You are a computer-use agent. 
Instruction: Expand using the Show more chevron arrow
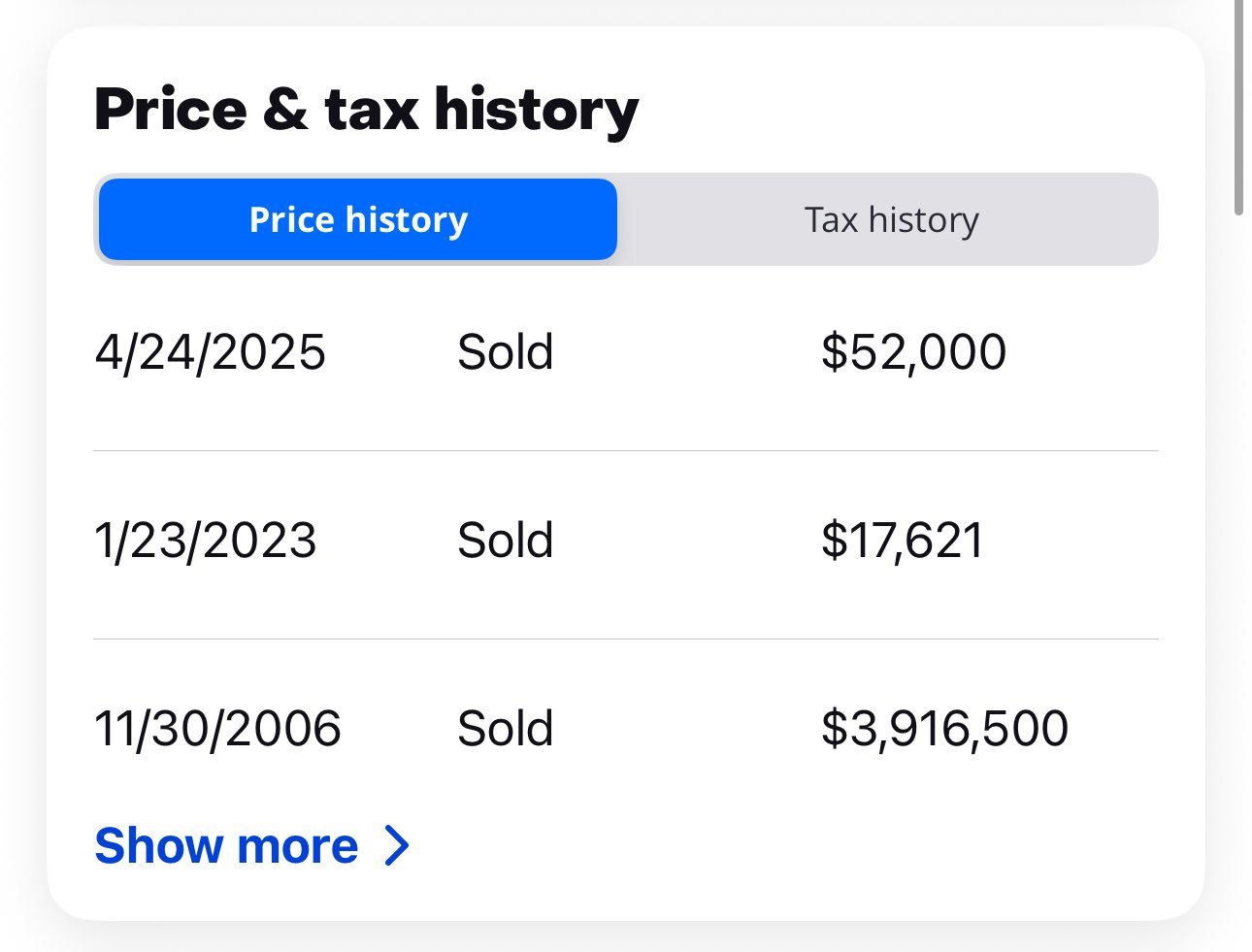(397, 845)
